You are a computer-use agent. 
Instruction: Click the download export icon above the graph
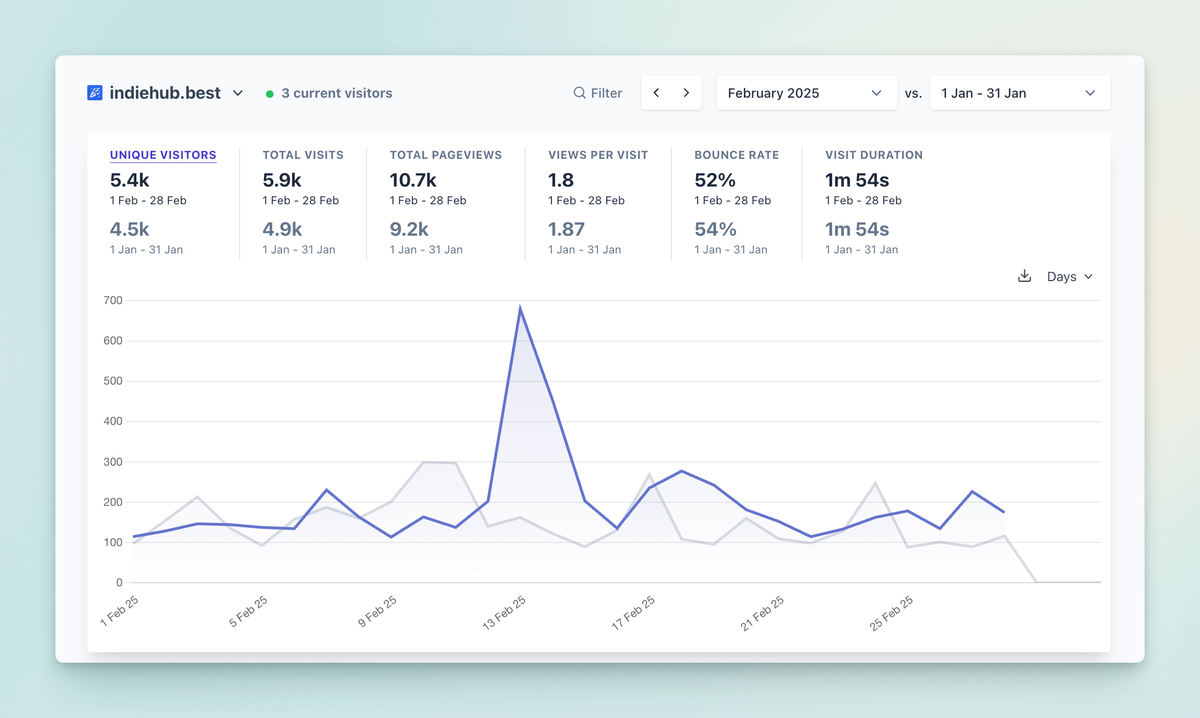pyautogui.click(x=1024, y=276)
